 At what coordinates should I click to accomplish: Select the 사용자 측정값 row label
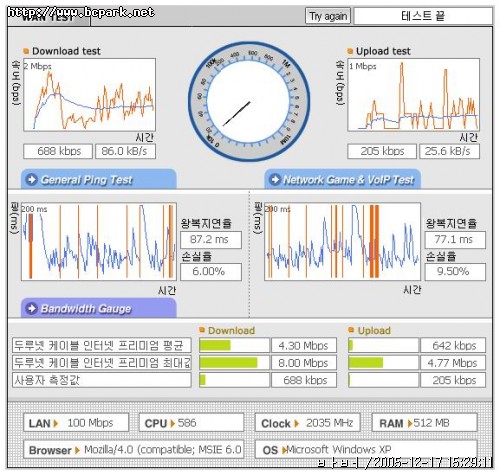point(102,380)
